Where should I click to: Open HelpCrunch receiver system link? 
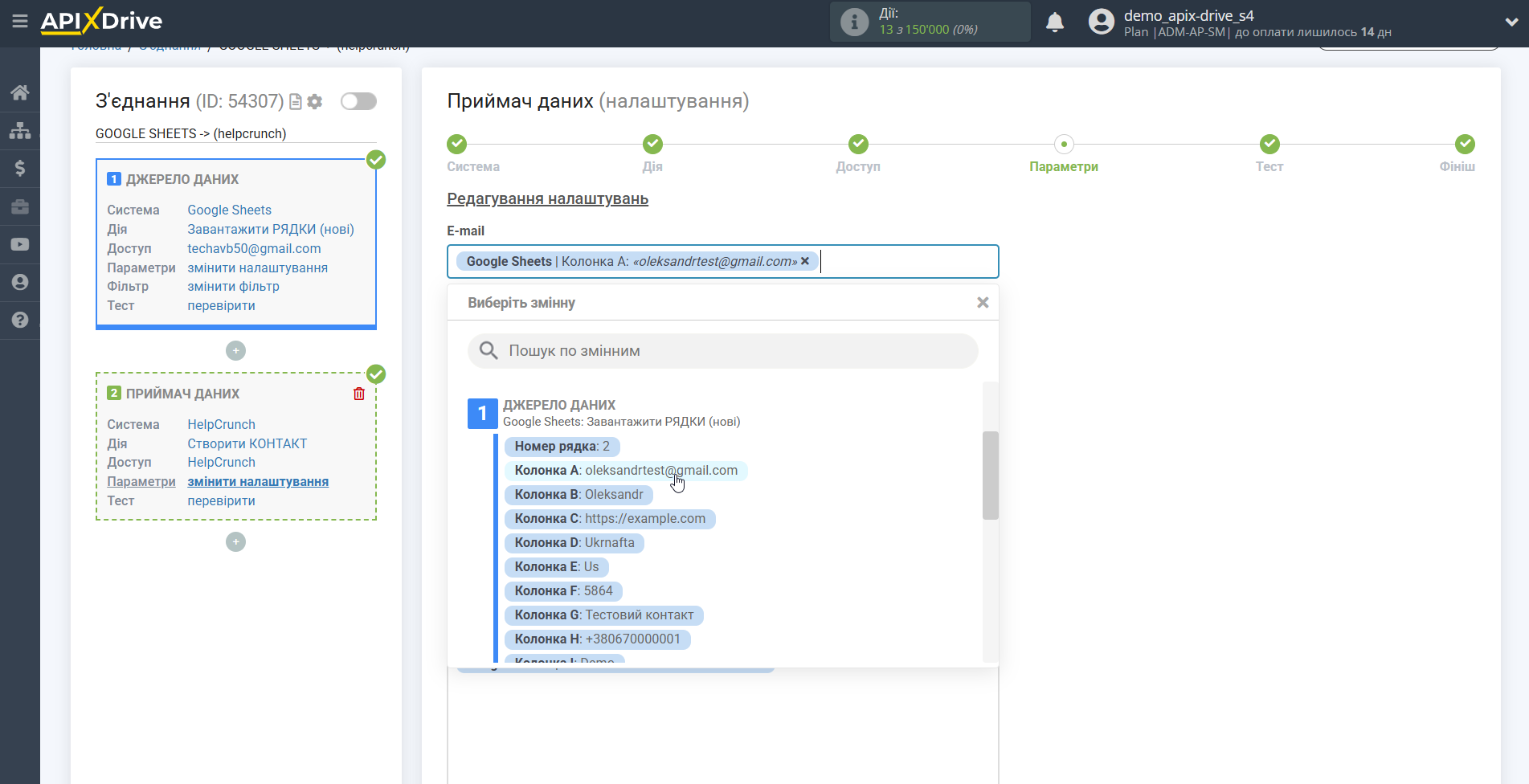(221, 424)
